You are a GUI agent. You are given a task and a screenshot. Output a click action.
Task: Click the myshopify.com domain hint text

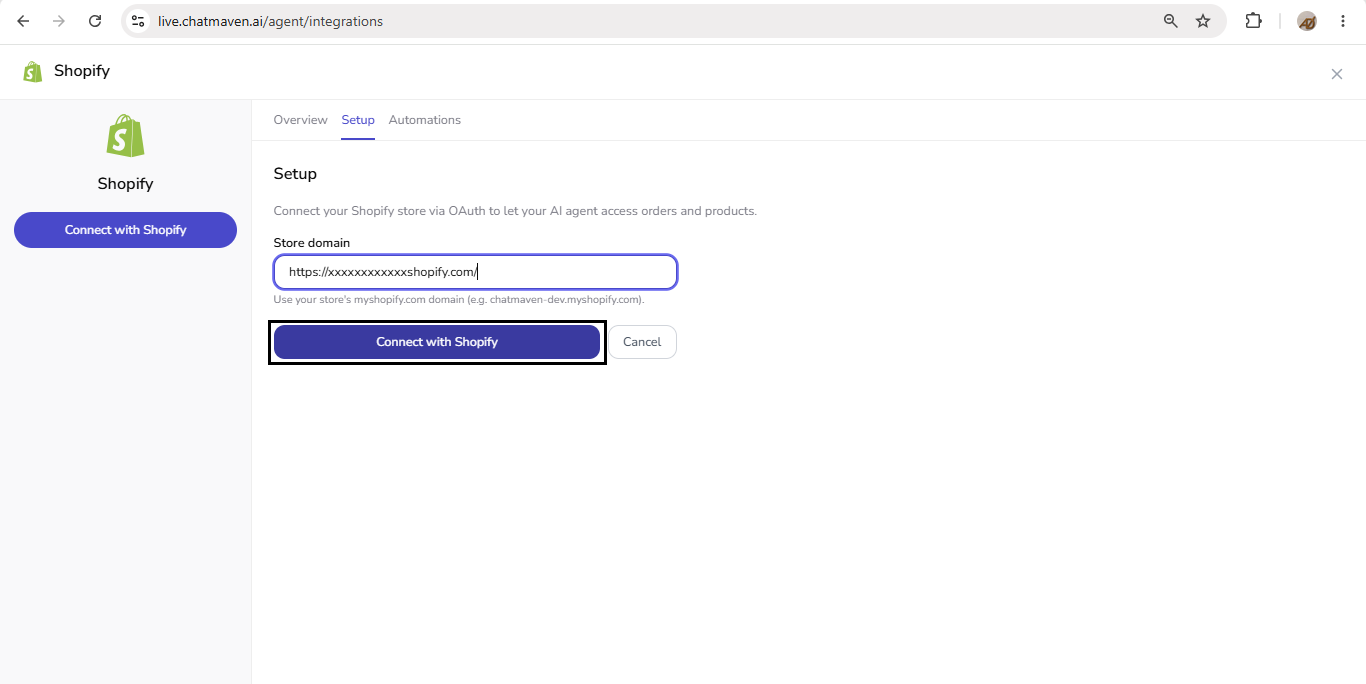click(x=459, y=300)
